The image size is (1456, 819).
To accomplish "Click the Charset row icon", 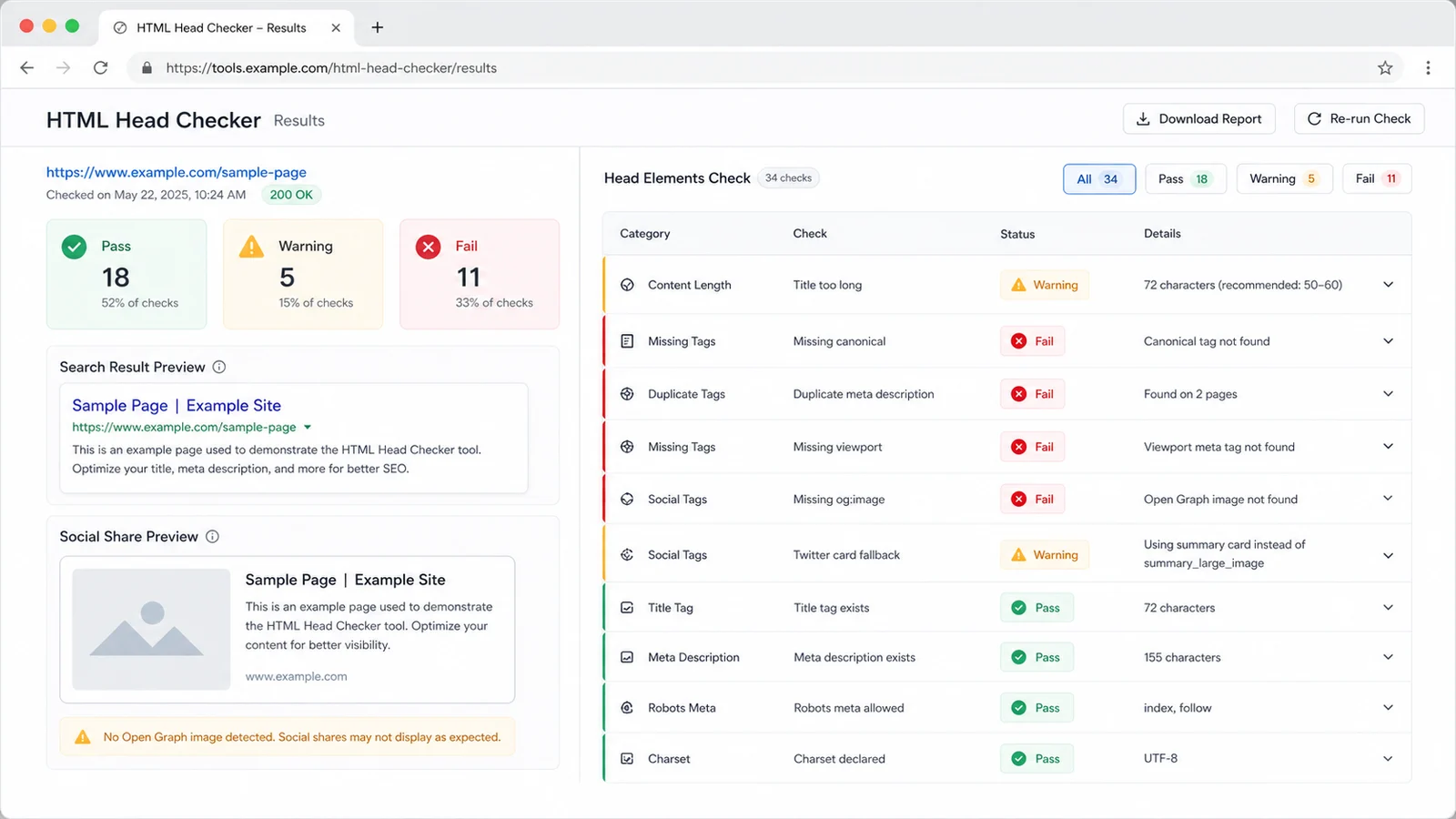I will 627,758.
